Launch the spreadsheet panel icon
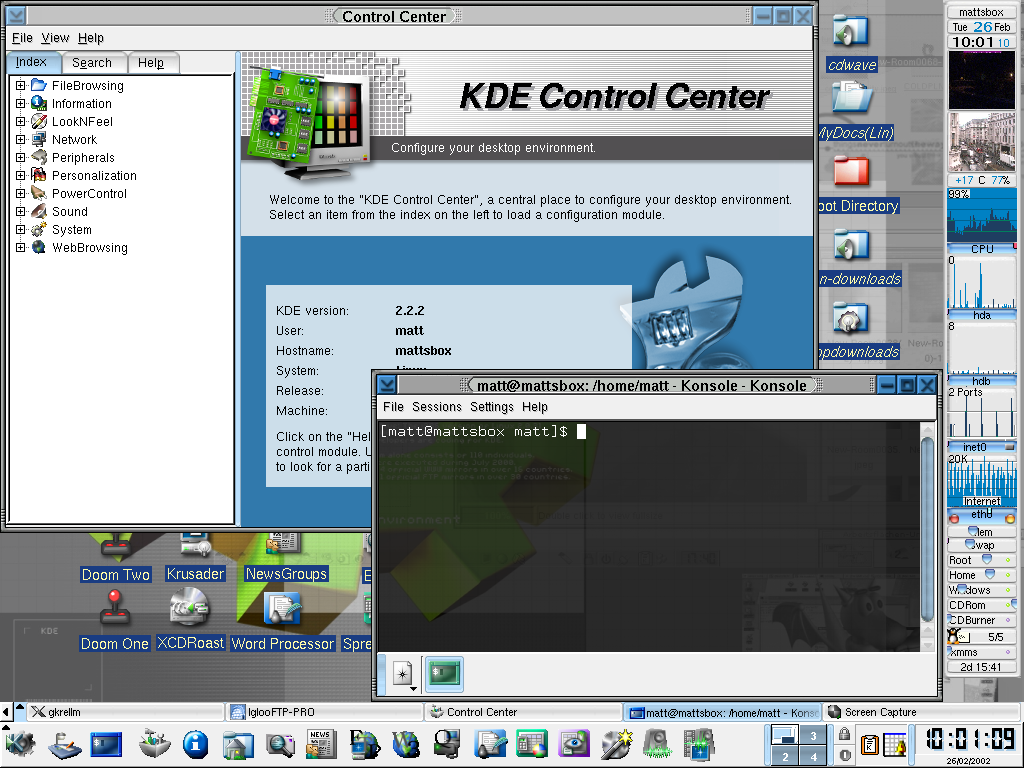The width and height of the screenshot is (1024, 768). [x=531, y=744]
